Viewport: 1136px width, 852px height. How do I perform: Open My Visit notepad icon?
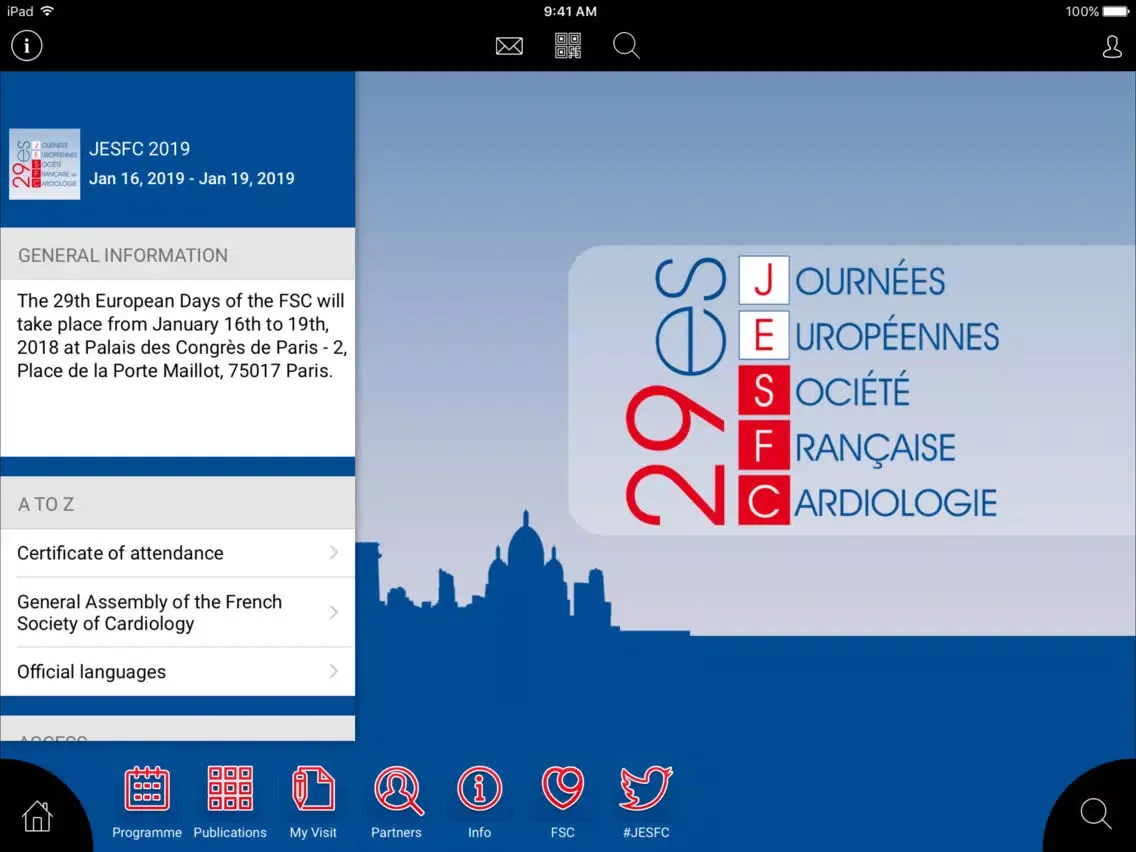pos(313,788)
